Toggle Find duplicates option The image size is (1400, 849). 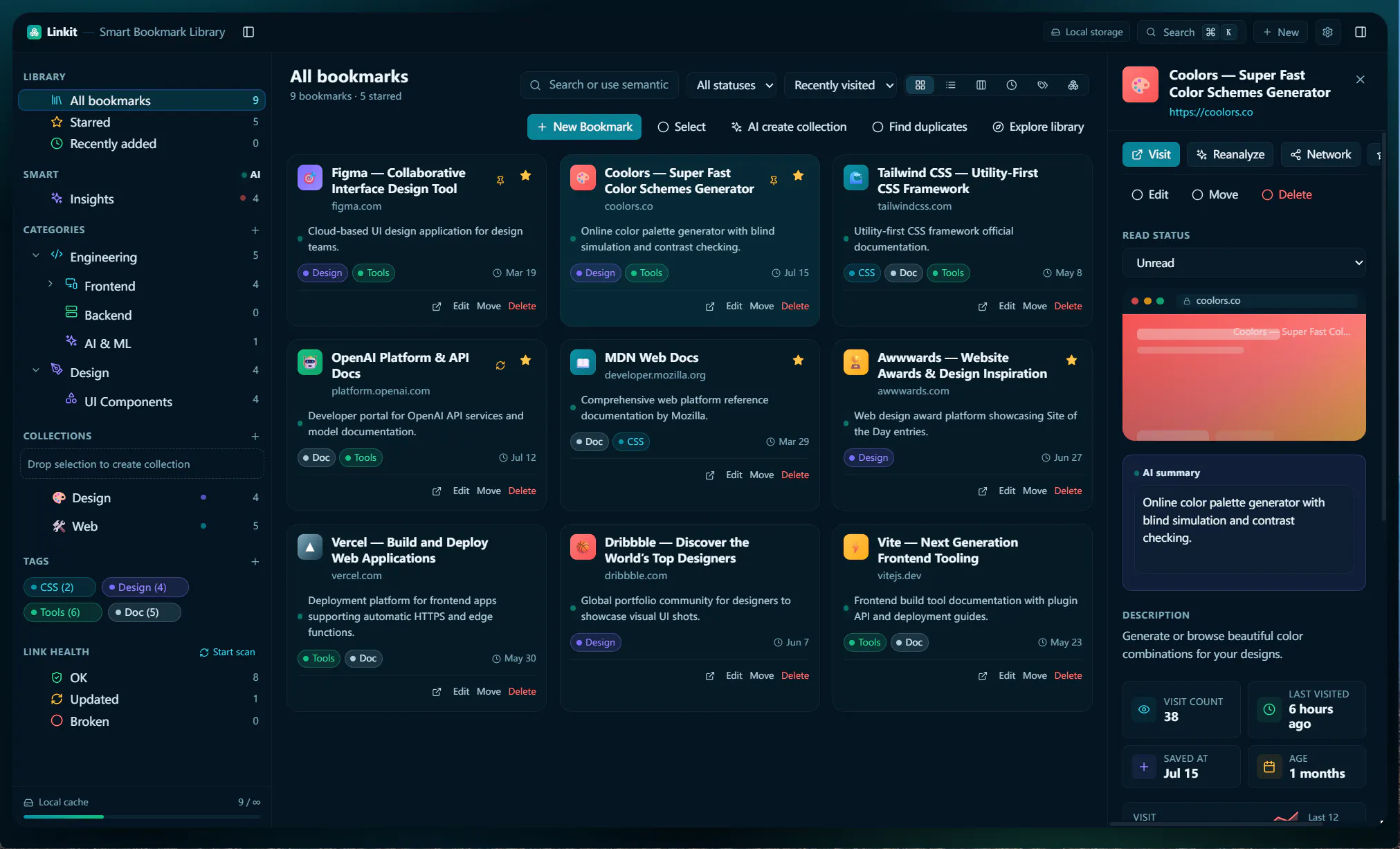920,127
